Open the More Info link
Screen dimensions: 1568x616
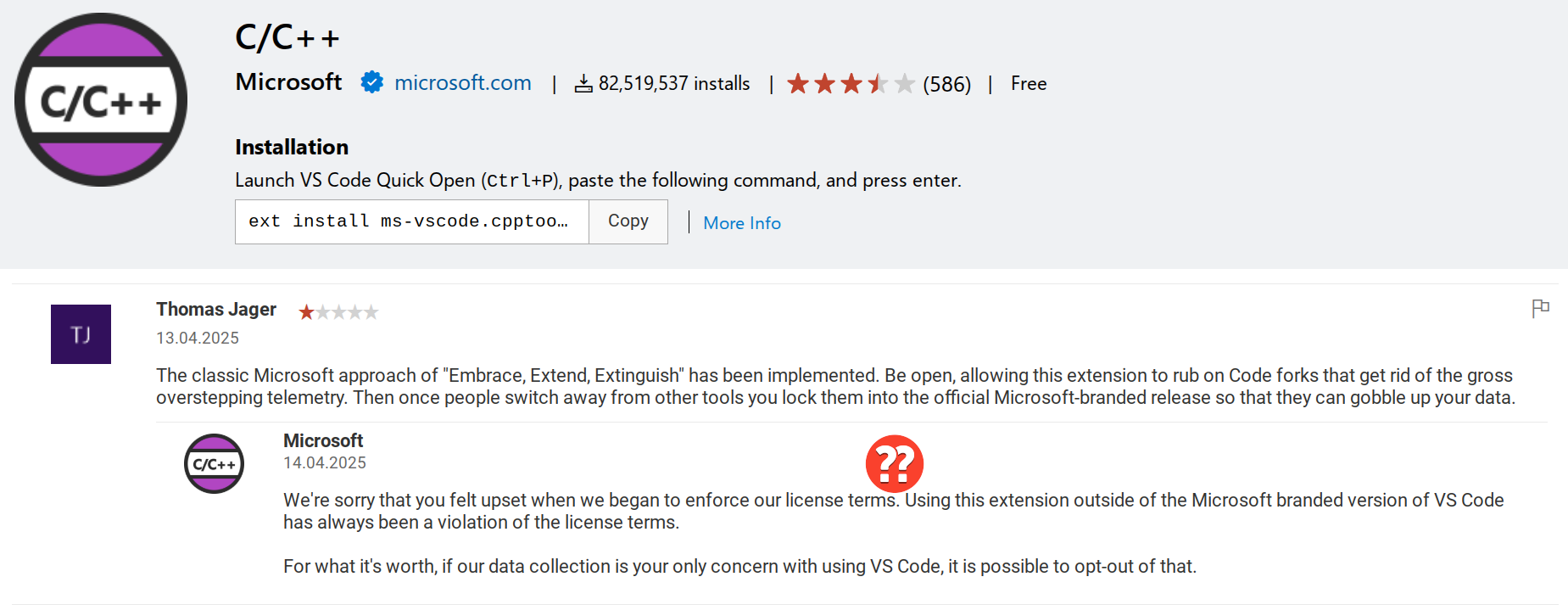click(x=742, y=223)
